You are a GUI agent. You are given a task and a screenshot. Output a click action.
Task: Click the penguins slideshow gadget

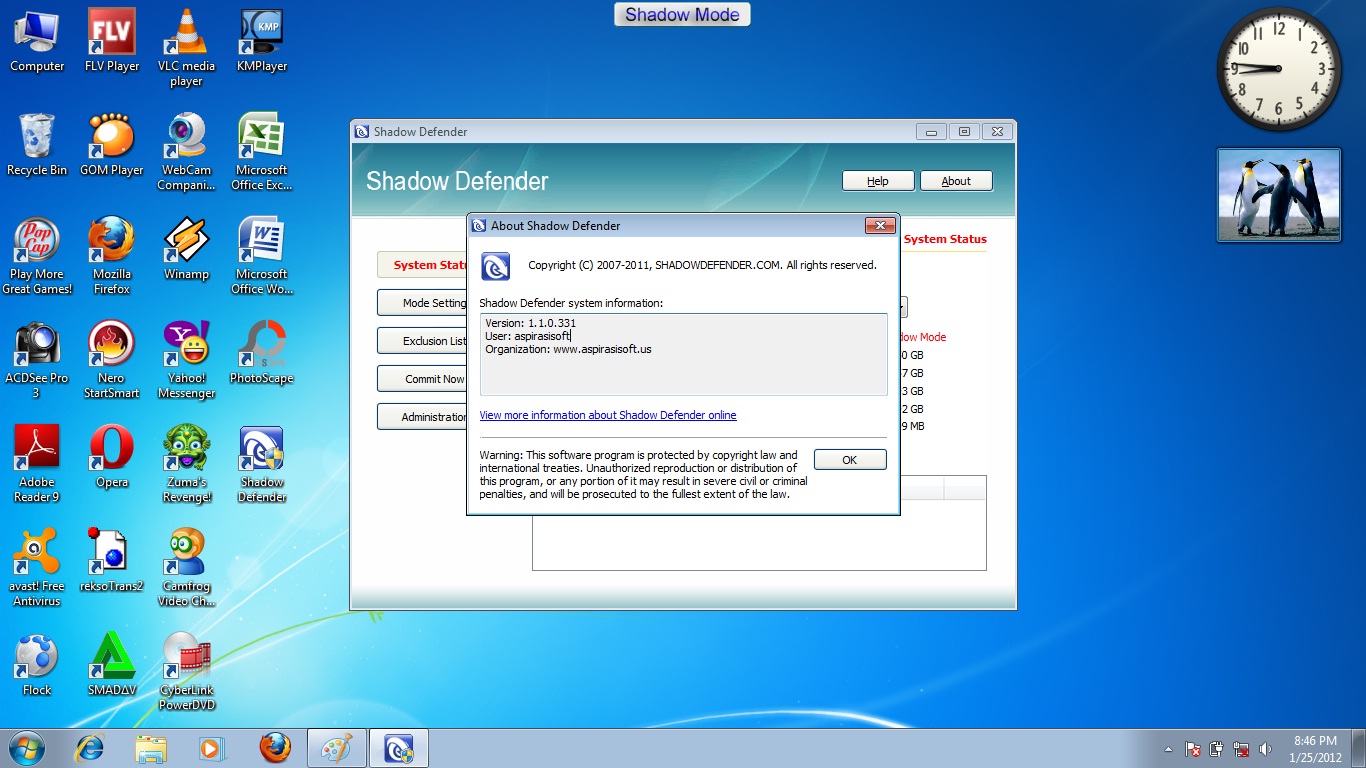1279,196
